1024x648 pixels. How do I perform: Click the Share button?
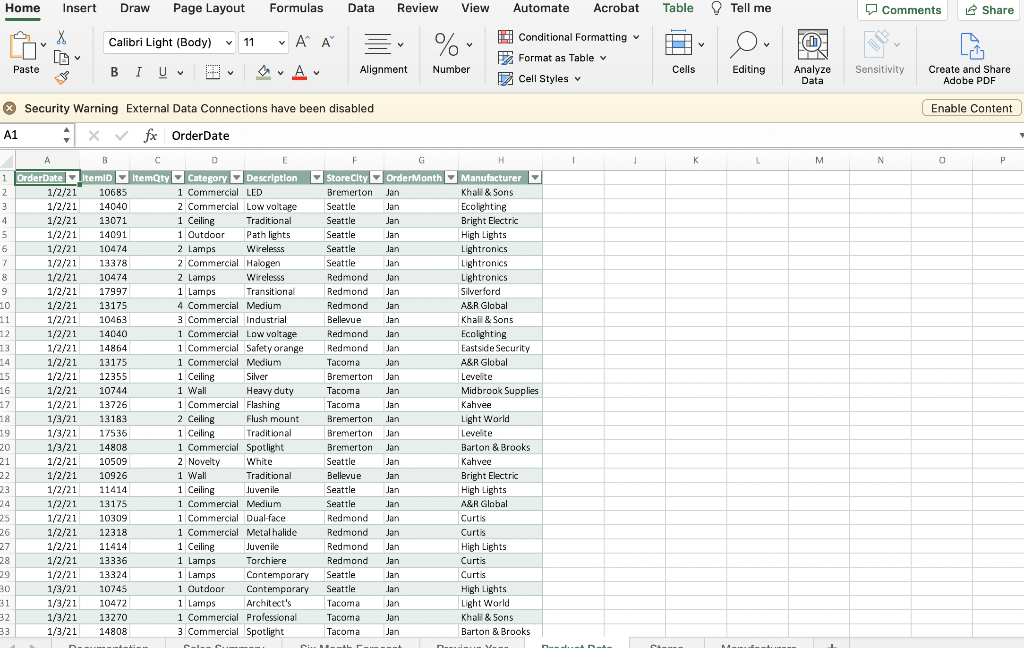(989, 10)
